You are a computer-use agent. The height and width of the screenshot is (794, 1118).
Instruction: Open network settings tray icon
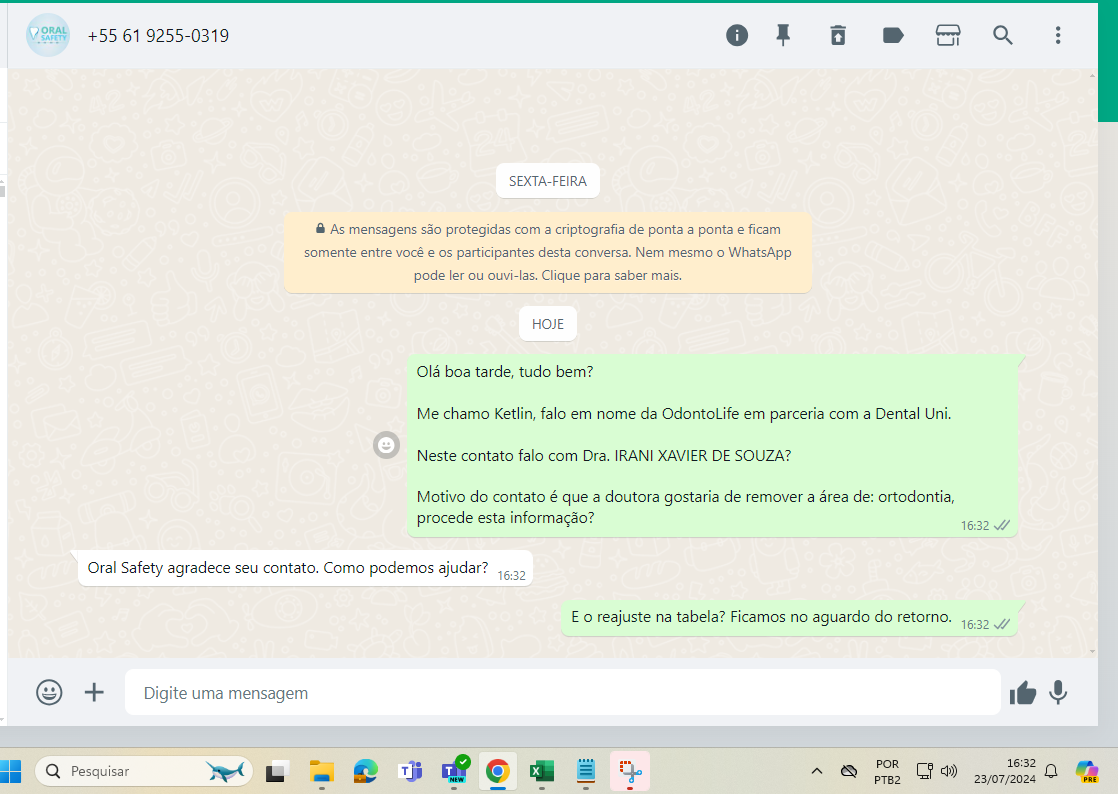point(925,771)
